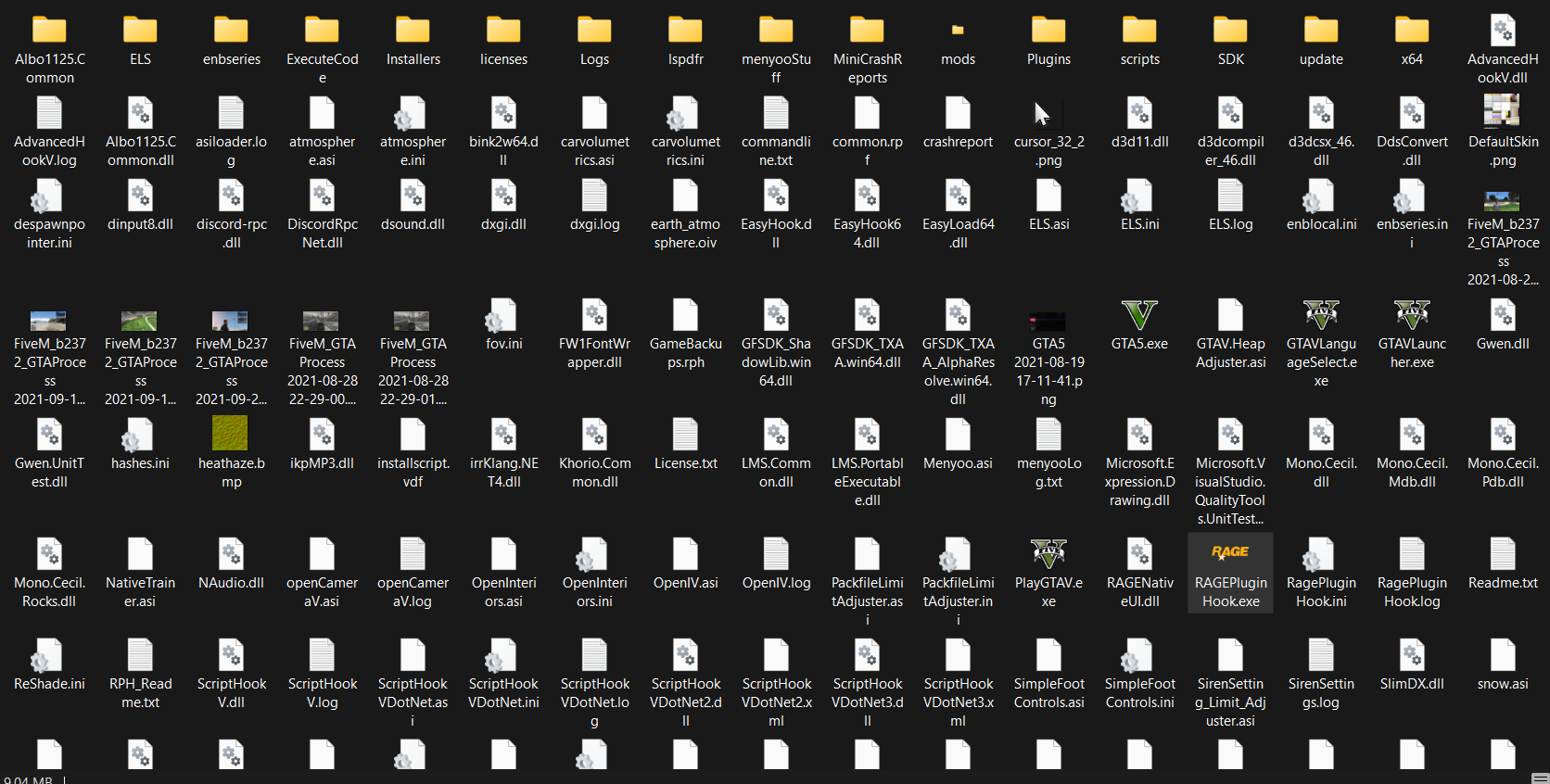Click the menyooStuff folder icon
Screen dimensions: 1550x784
(x=777, y=30)
